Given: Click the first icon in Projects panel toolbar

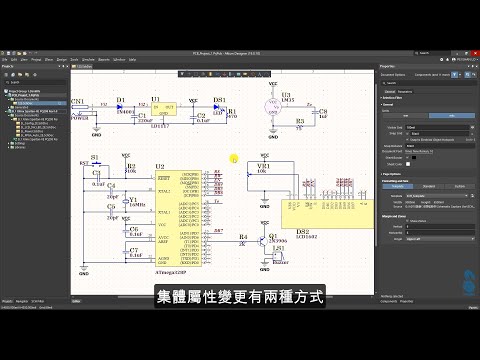Looking at the screenshot, I should [6, 74].
